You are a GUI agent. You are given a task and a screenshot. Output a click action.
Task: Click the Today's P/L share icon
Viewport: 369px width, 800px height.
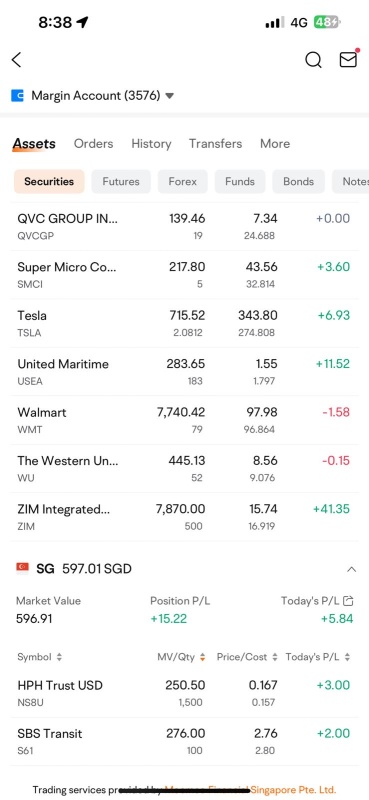(x=349, y=601)
